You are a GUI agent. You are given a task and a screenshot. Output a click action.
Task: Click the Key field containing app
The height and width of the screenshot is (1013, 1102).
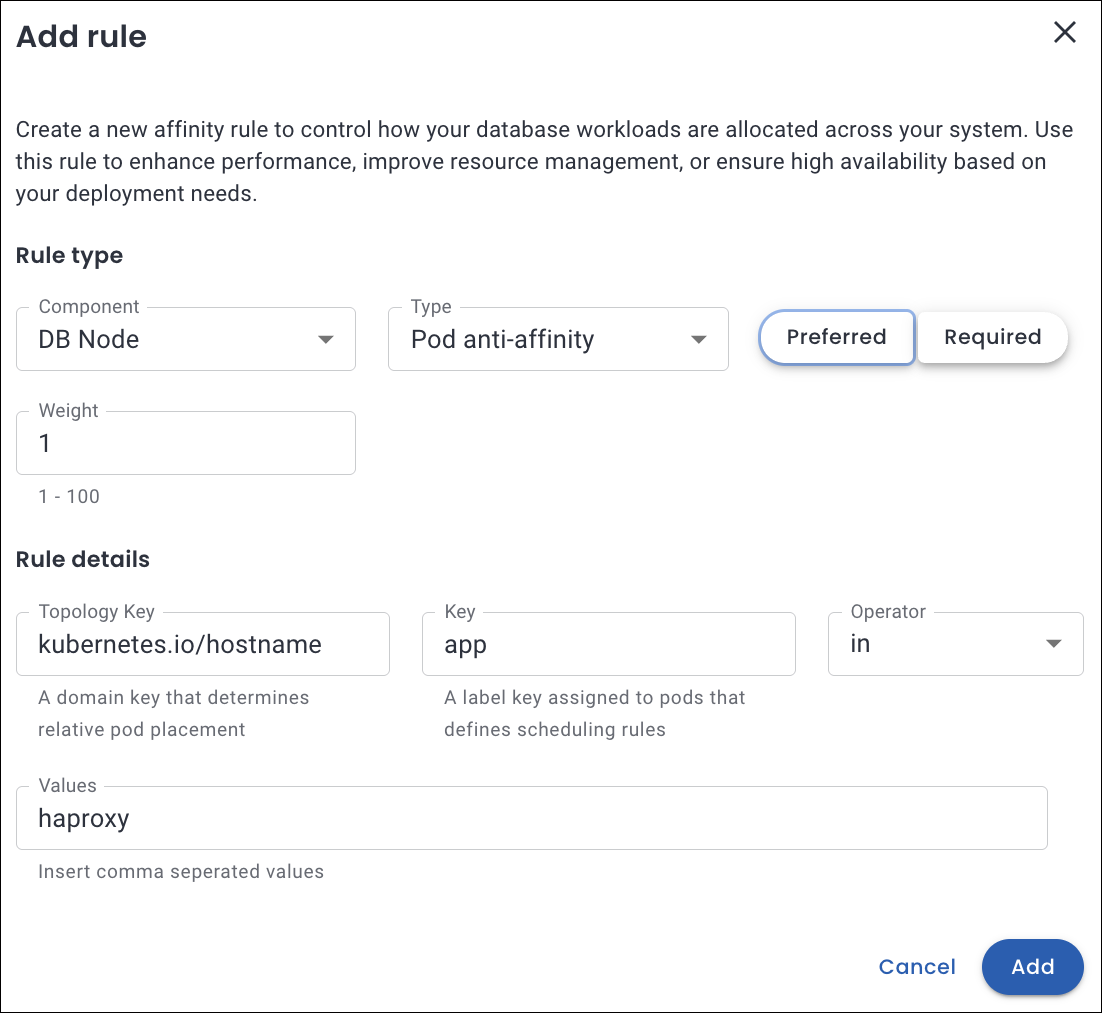[x=608, y=644]
